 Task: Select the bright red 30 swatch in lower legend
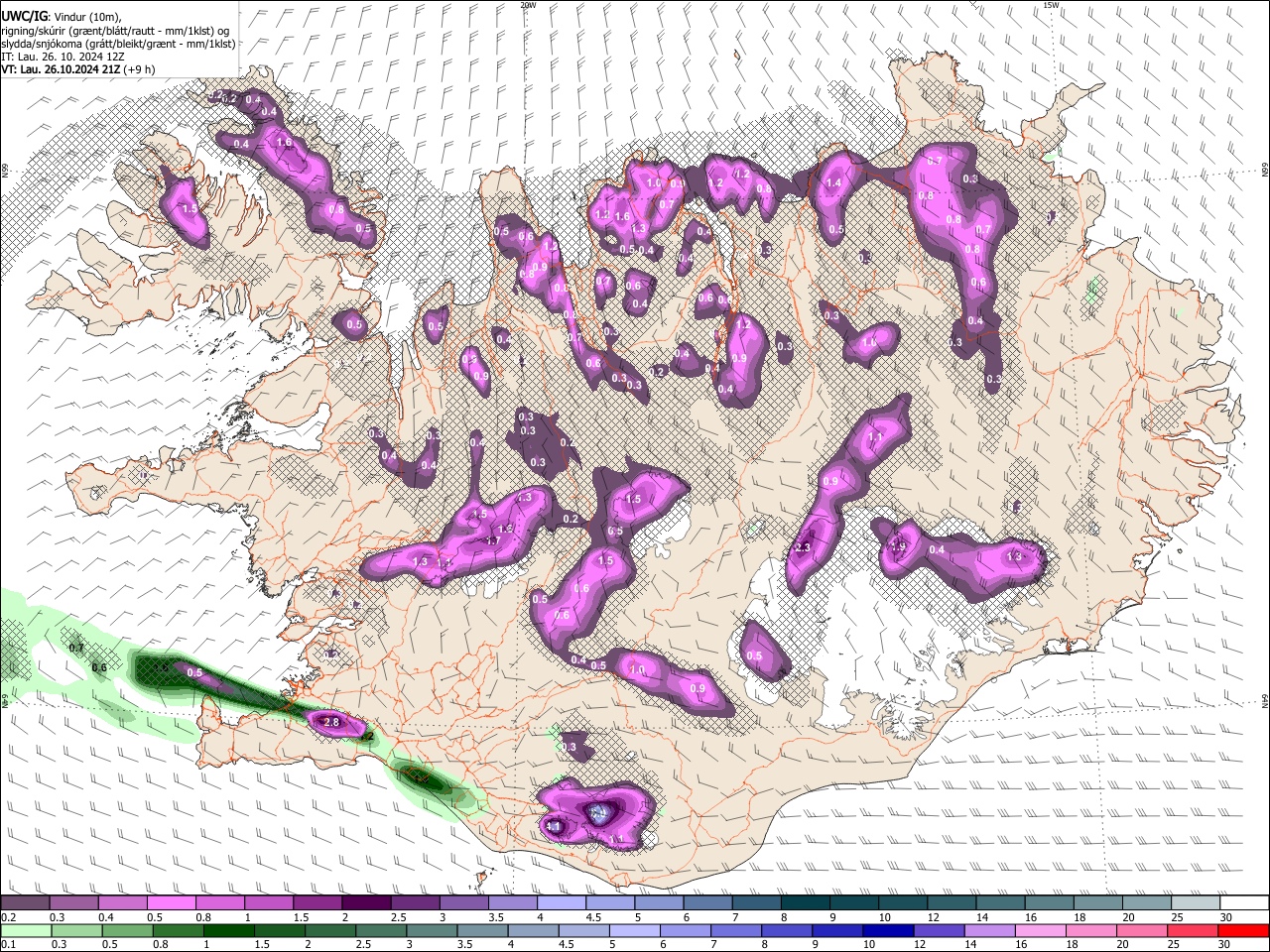coord(1244,930)
